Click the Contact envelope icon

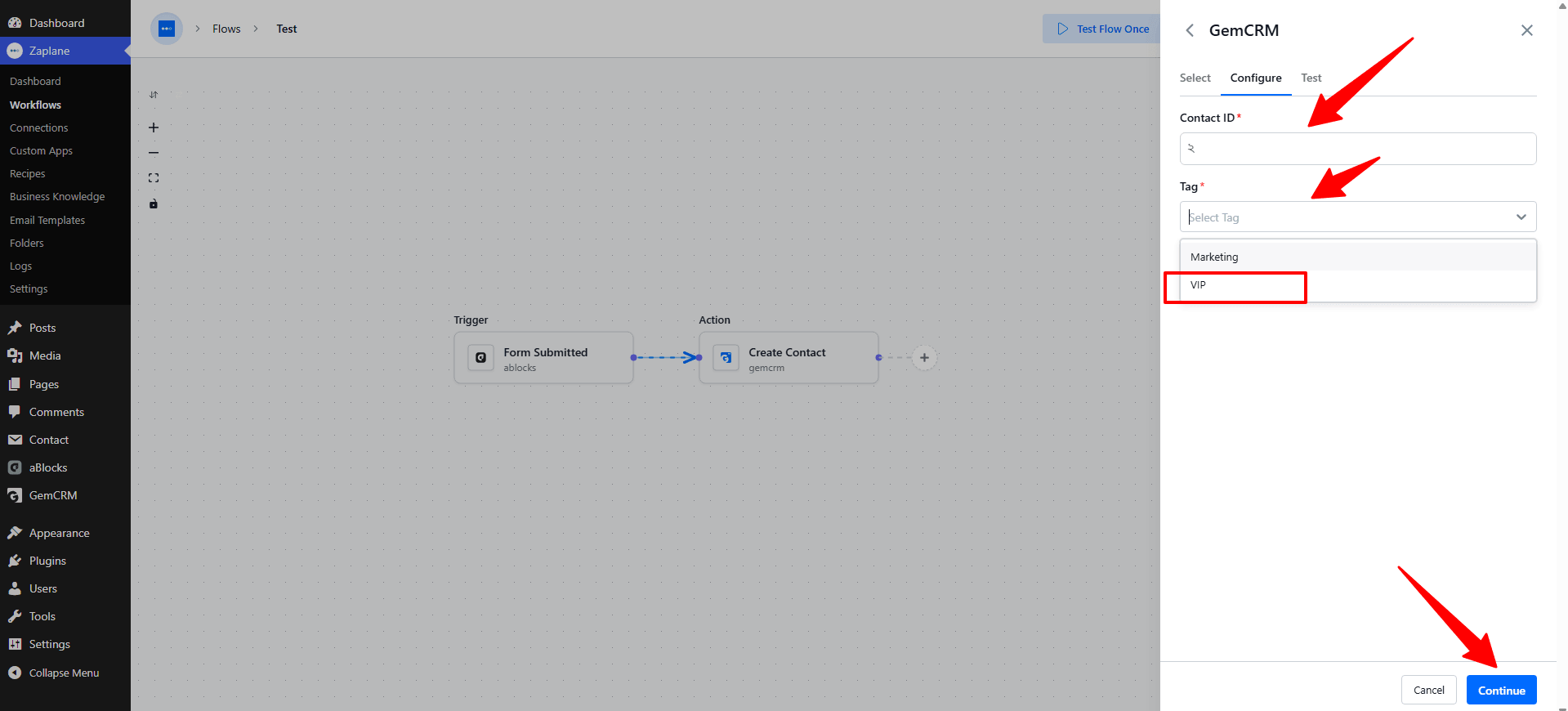click(15, 440)
